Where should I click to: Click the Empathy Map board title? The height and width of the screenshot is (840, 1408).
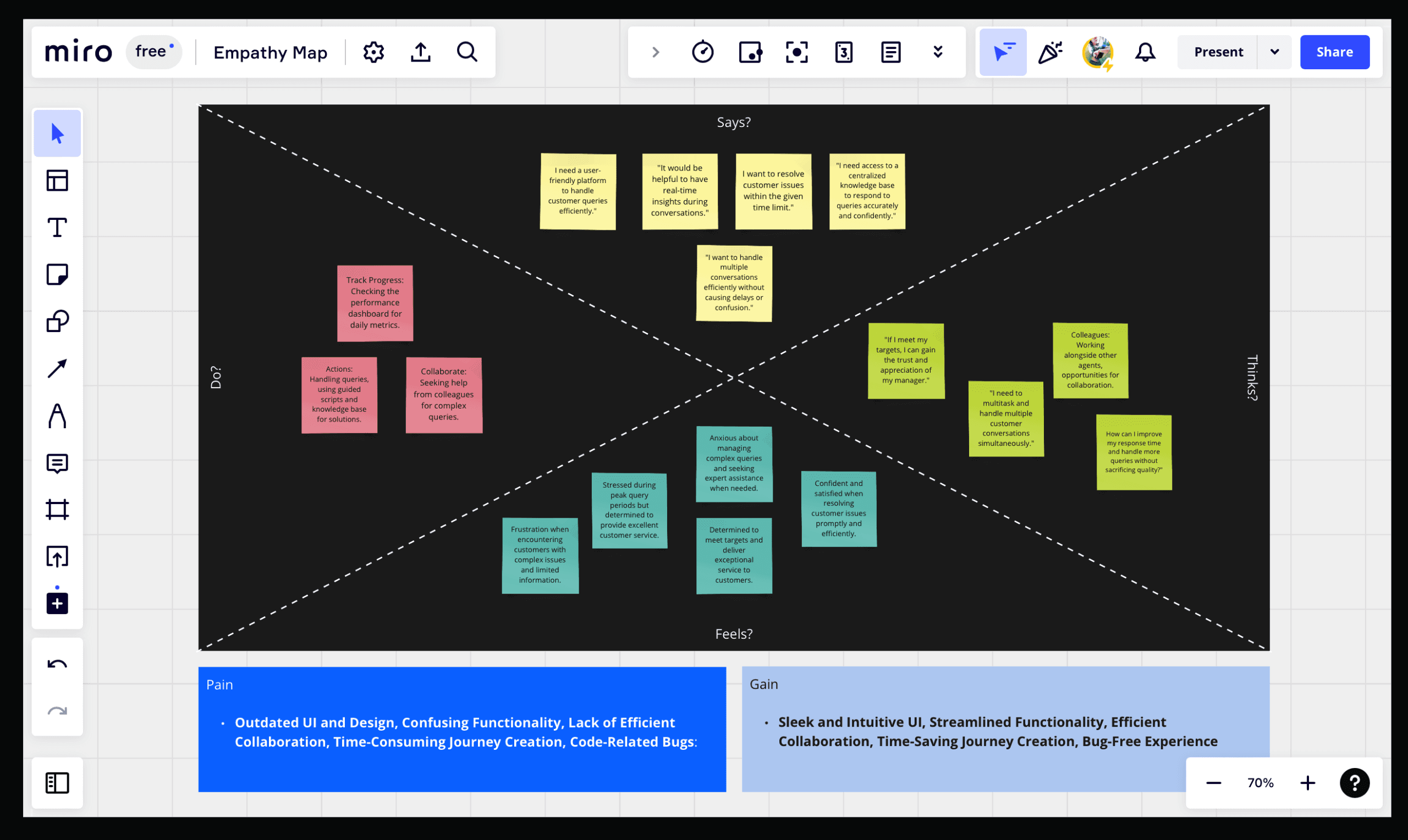[270, 52]
